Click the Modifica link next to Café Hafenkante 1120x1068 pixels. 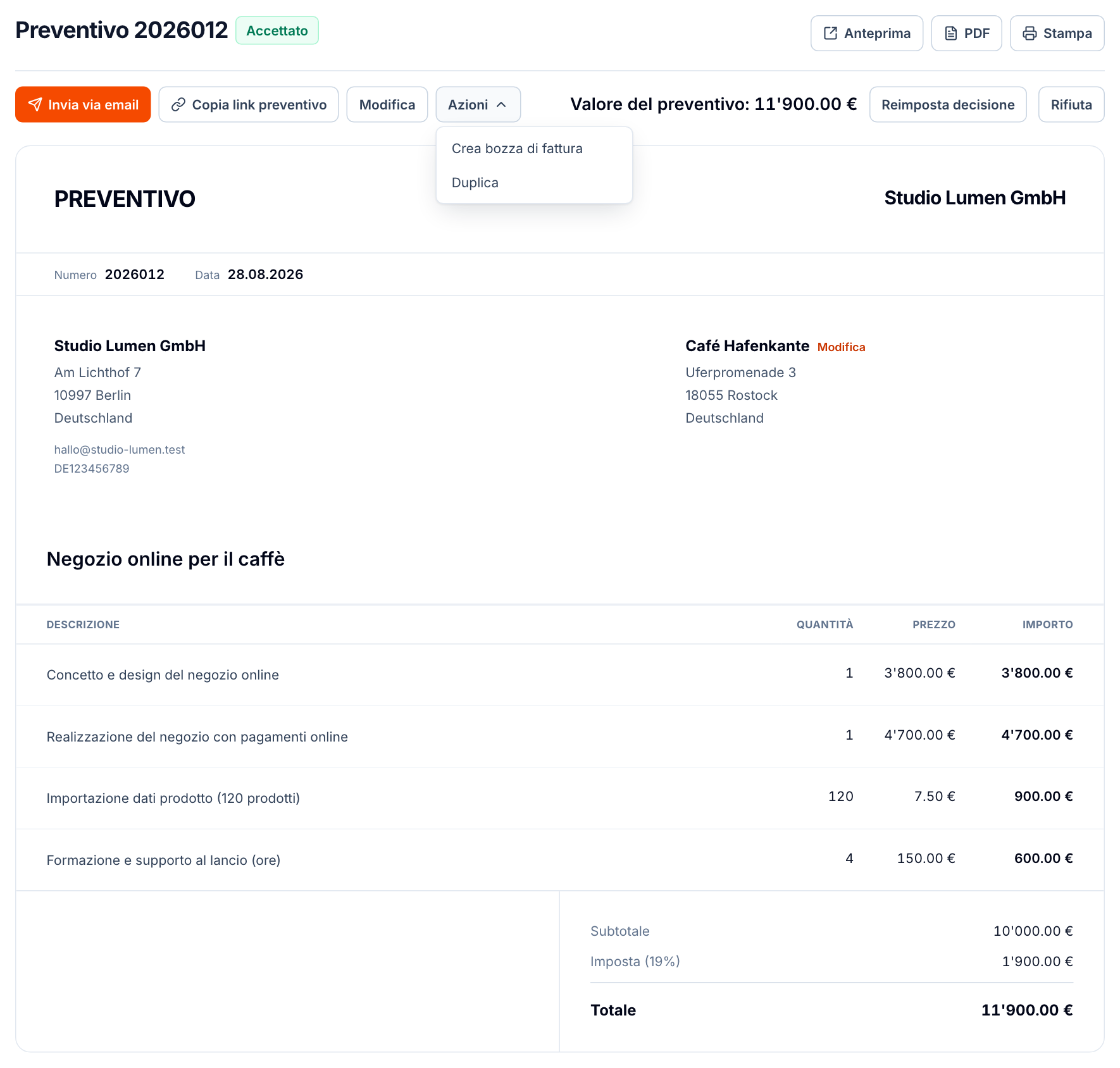click(841, 347)
